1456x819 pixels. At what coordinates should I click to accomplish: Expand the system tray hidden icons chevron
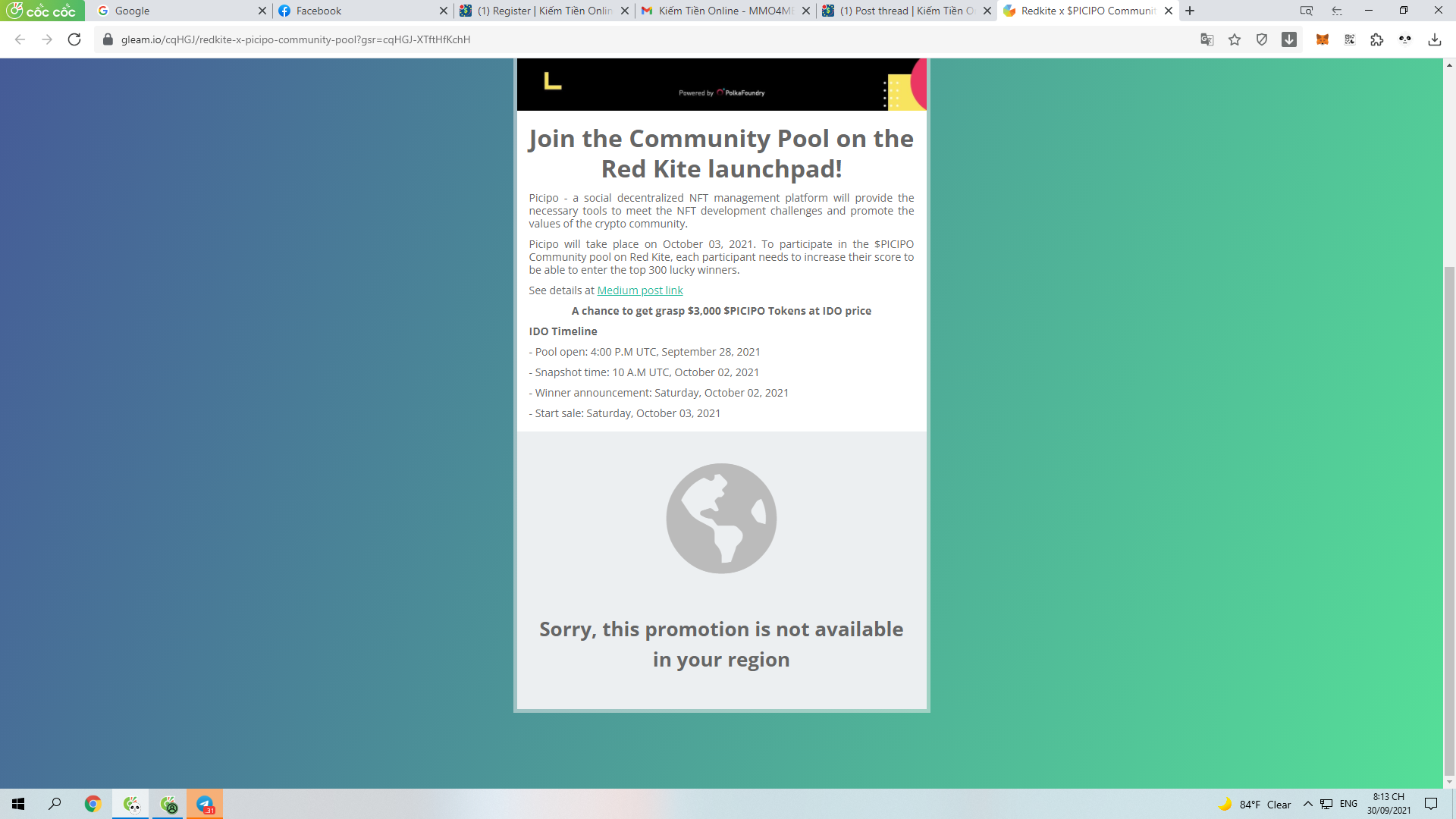pyautogui.click(x=1307, y=804)
